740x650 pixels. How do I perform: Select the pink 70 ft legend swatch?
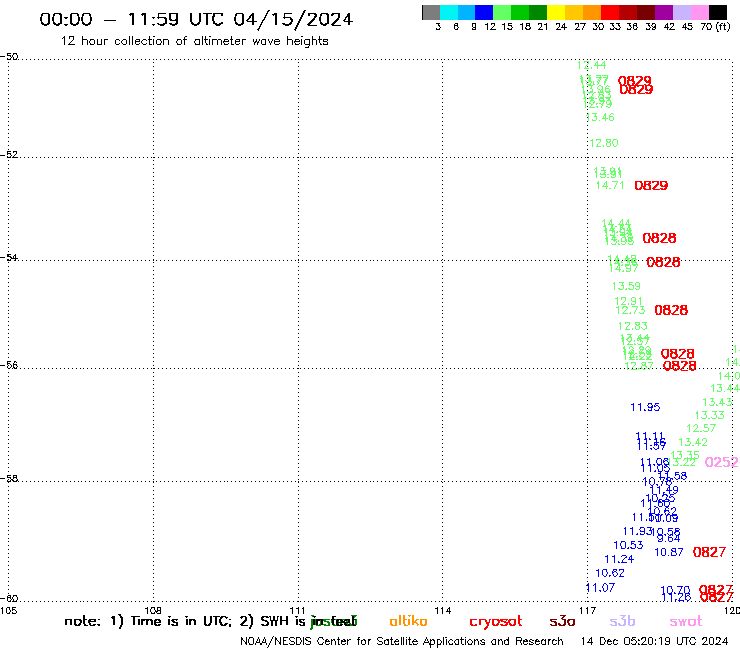699,12
